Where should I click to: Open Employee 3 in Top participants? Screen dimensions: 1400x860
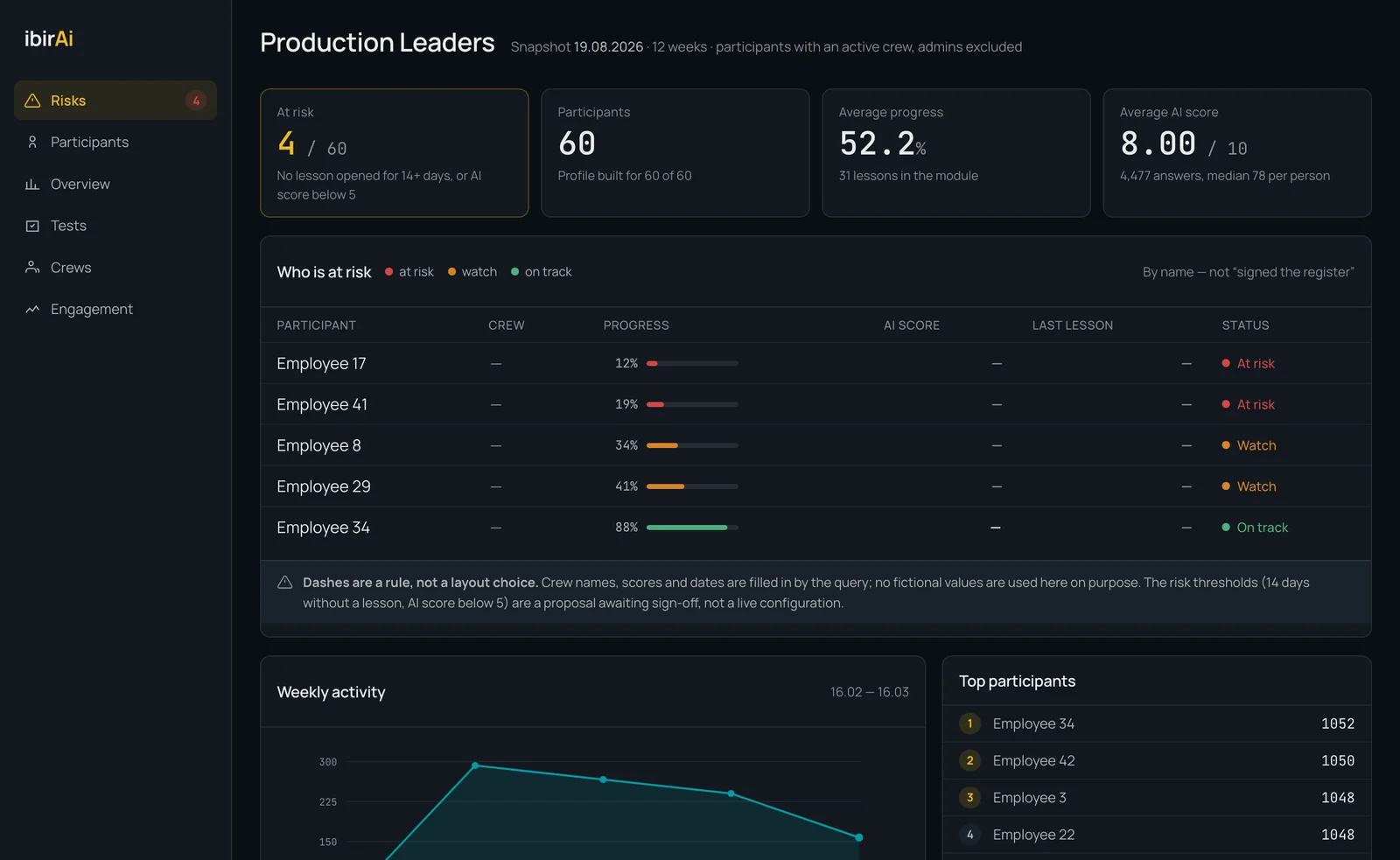click(x=1030, y=797)
